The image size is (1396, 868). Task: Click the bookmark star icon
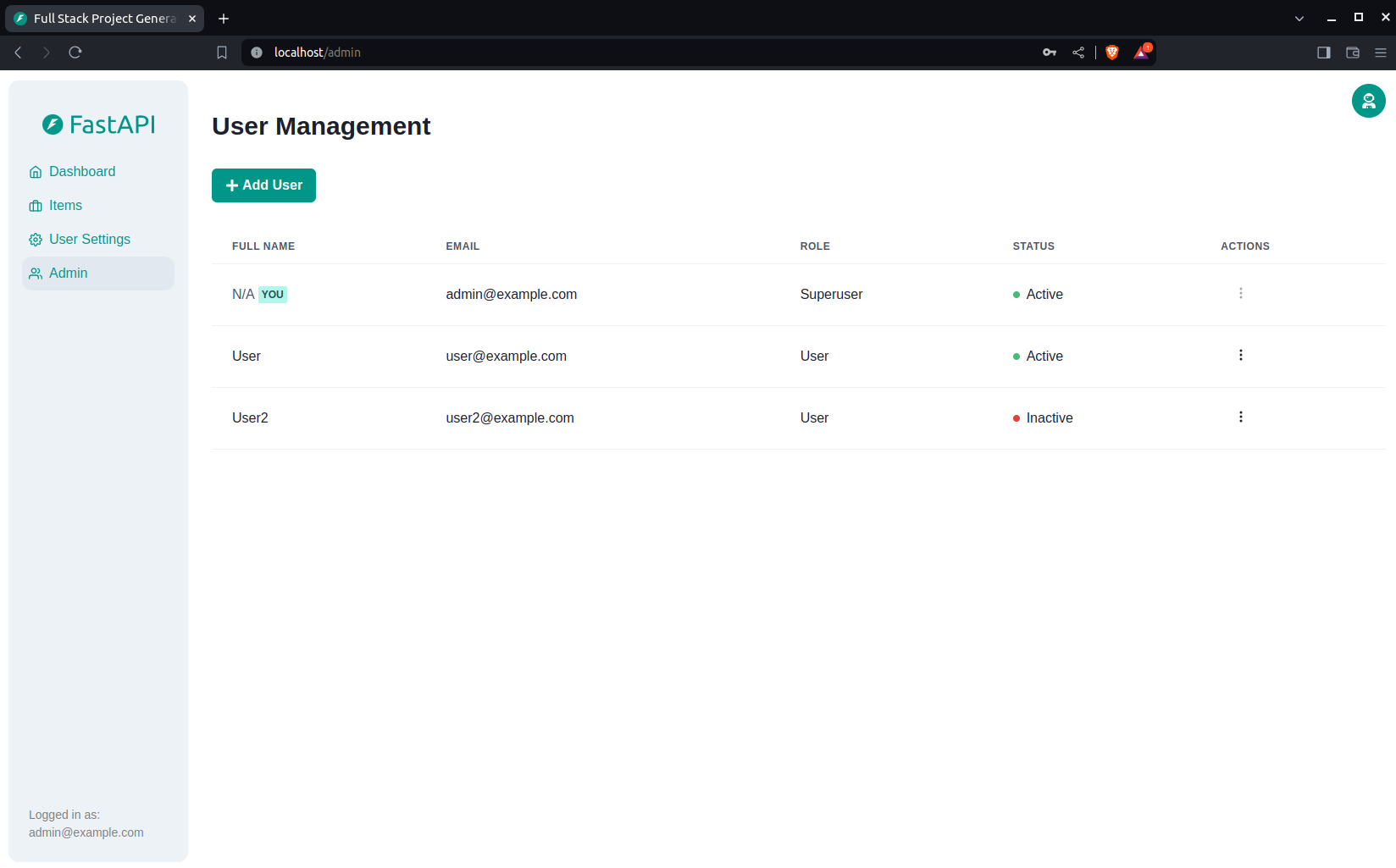click(x=221, y=52)
